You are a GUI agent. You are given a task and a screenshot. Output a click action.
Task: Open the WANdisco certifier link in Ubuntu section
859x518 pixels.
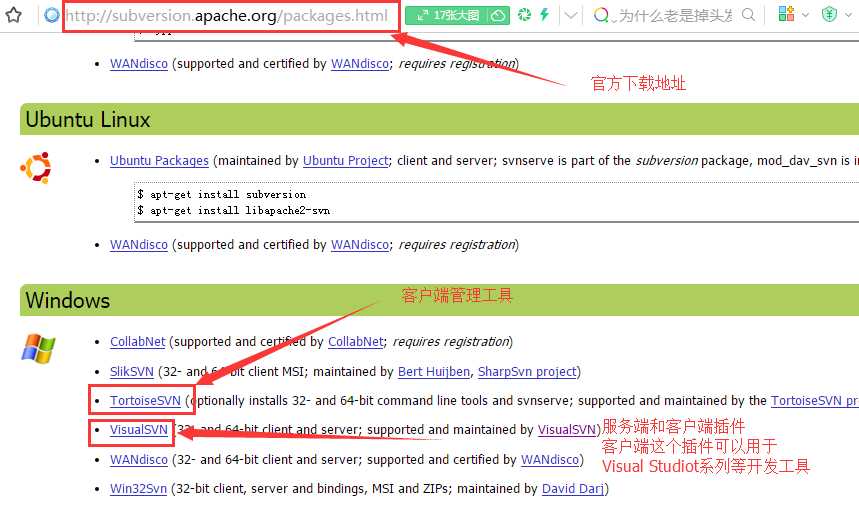coord(360,245)
